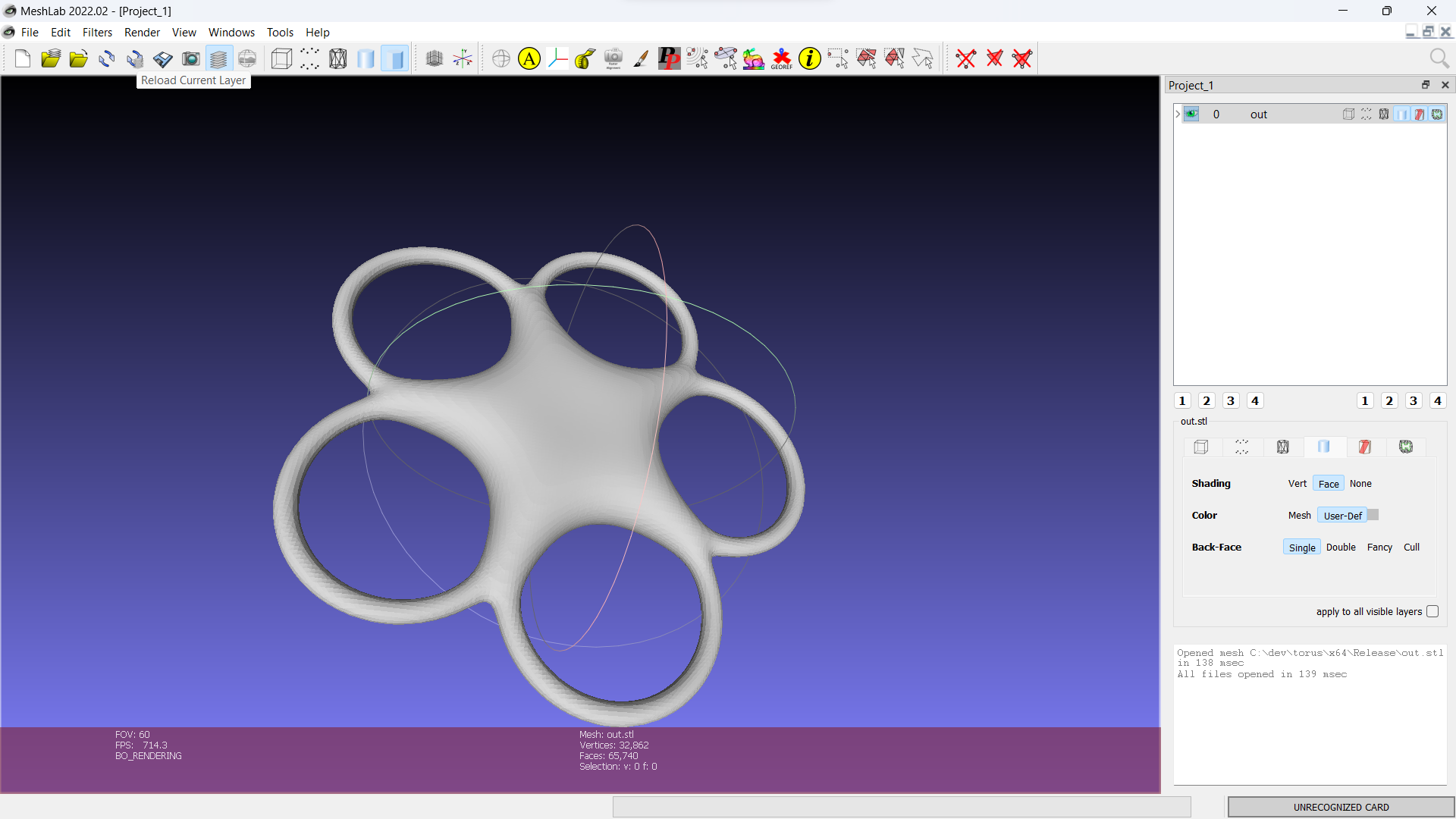Viewport: 1456px width, 819px height.
Task: Delete faces and vertices with the last red X
Action: (x=1022, y=58)
